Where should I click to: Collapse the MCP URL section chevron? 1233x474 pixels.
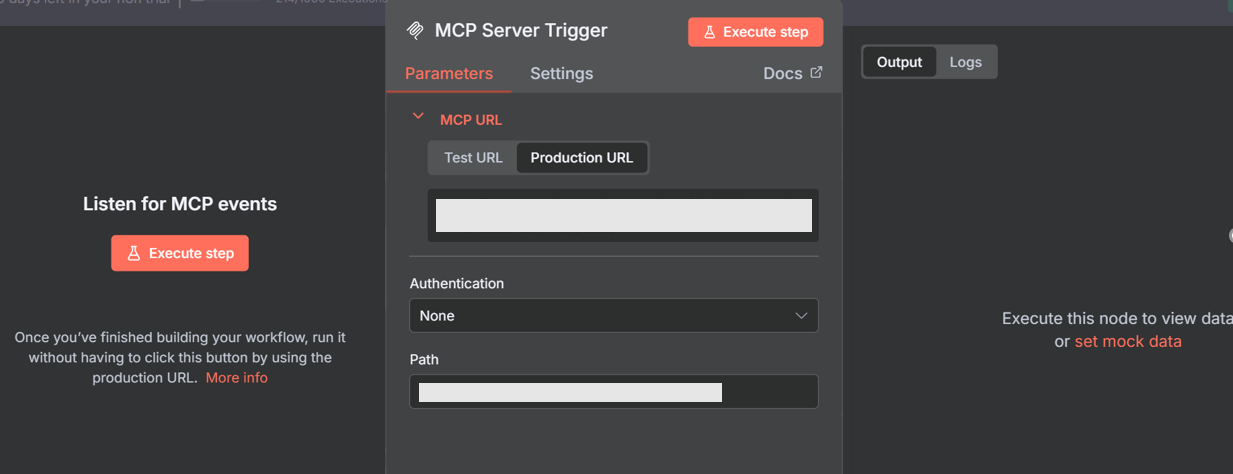(418, 118)
